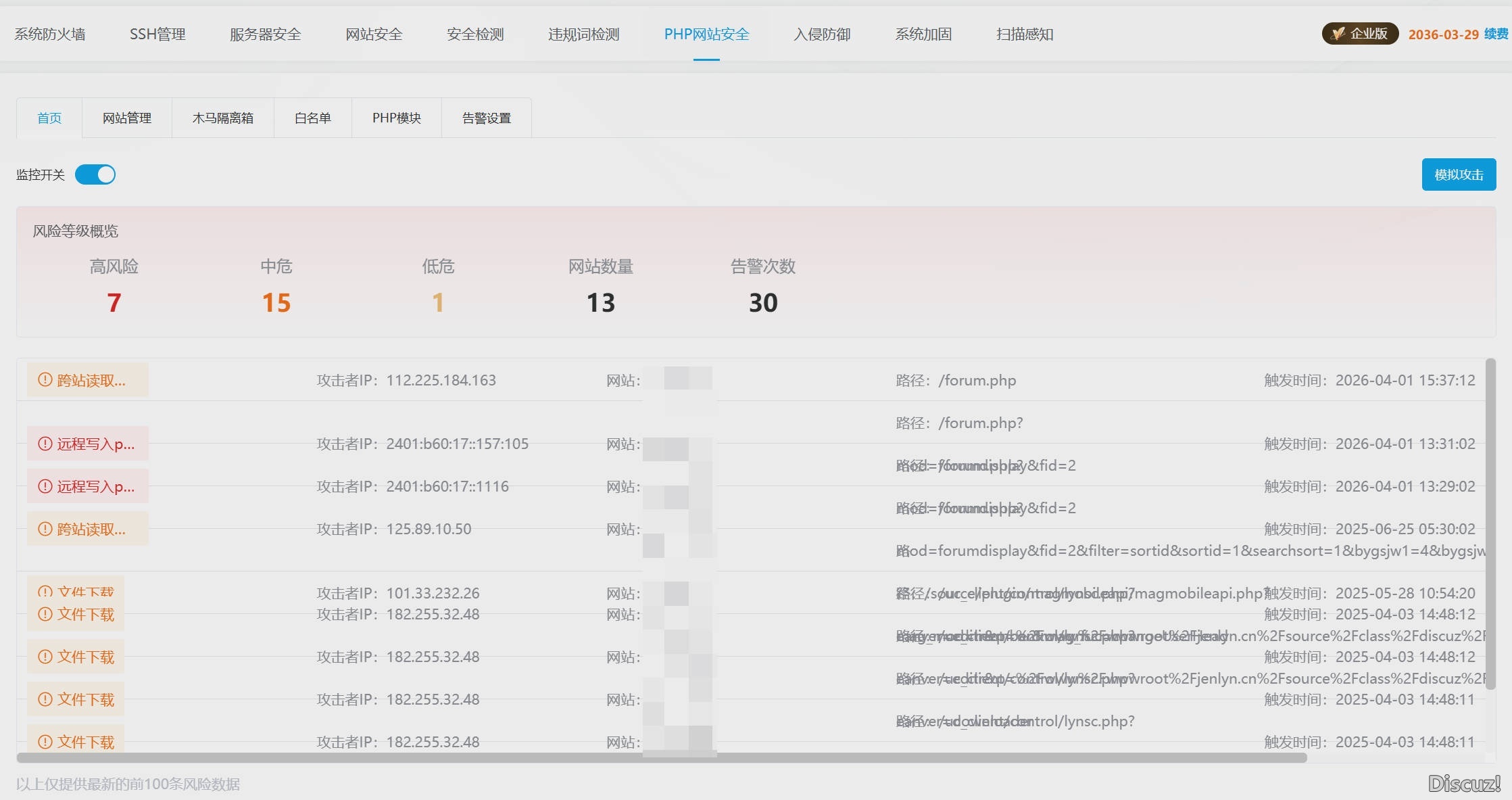Click the 模拟攻击 button
Image resolution: width=1512 pixels, height=800 pixels.
point(1459,174)
